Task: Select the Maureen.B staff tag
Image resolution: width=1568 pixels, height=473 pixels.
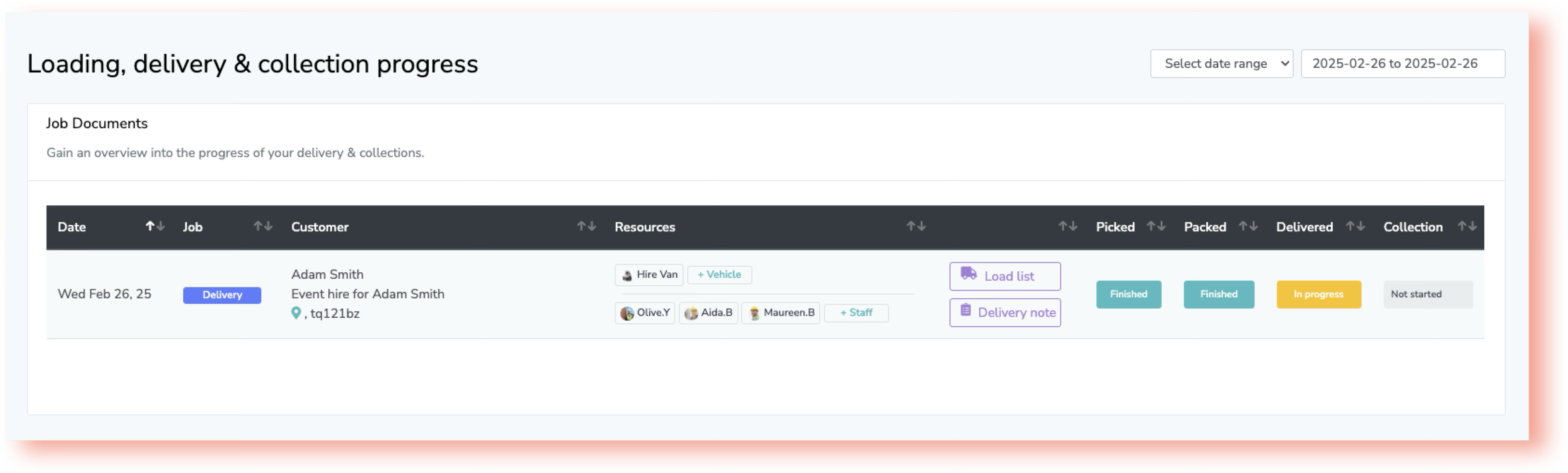Action: (781, 313)
